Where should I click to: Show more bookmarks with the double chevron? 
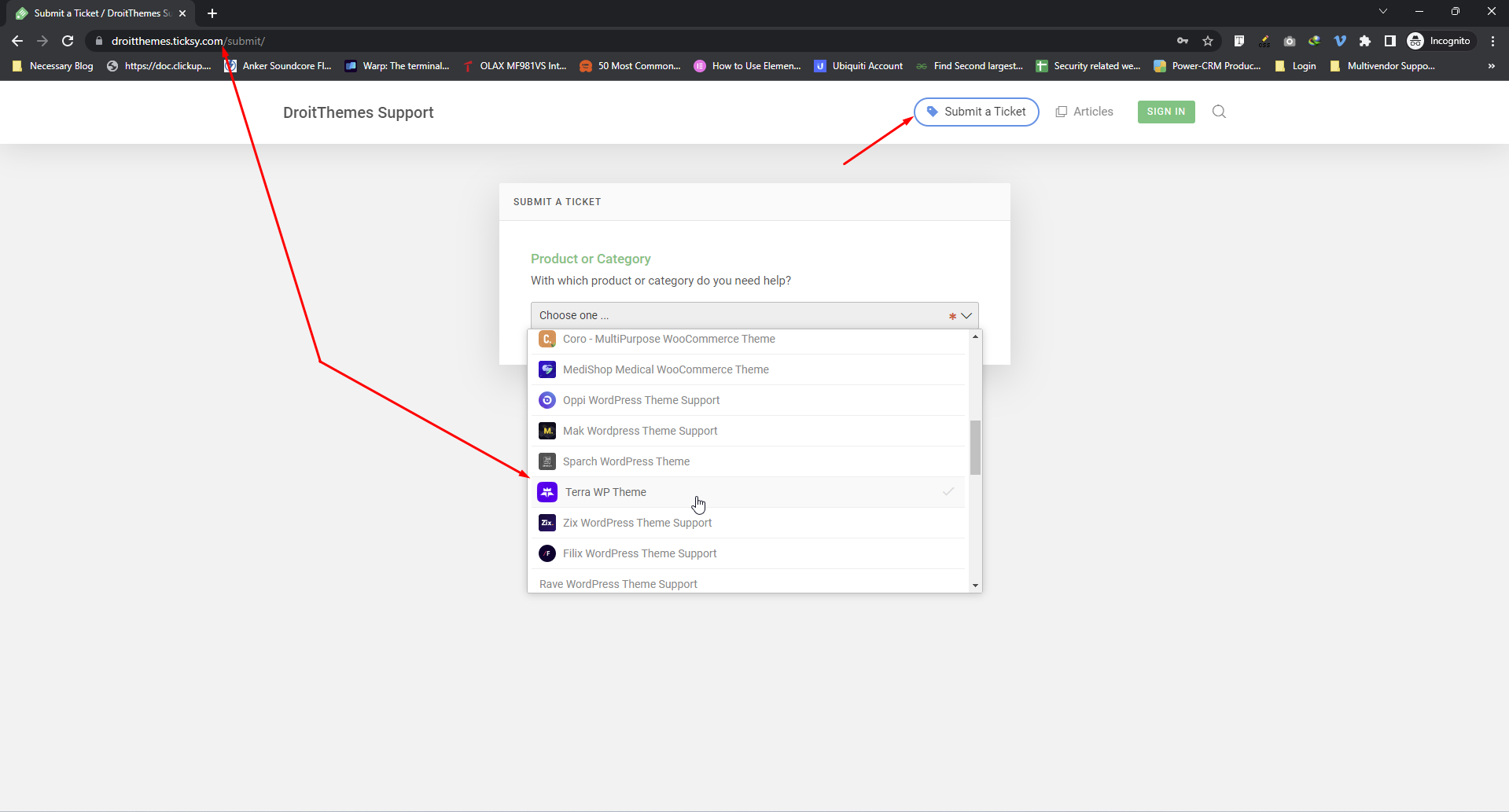coord(1491,66)
